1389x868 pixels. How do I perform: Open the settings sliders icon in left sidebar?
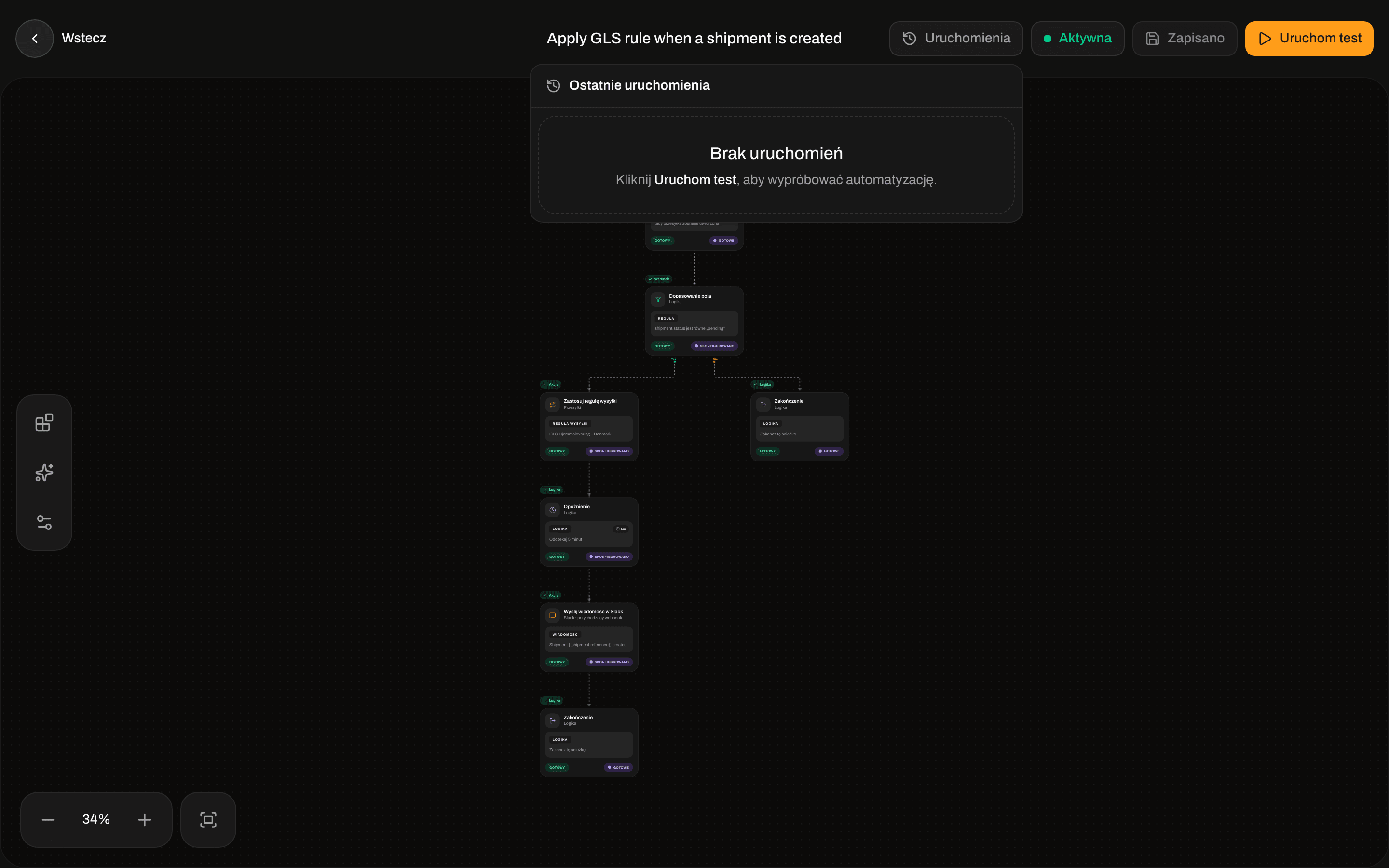click(x=44, y=522)
